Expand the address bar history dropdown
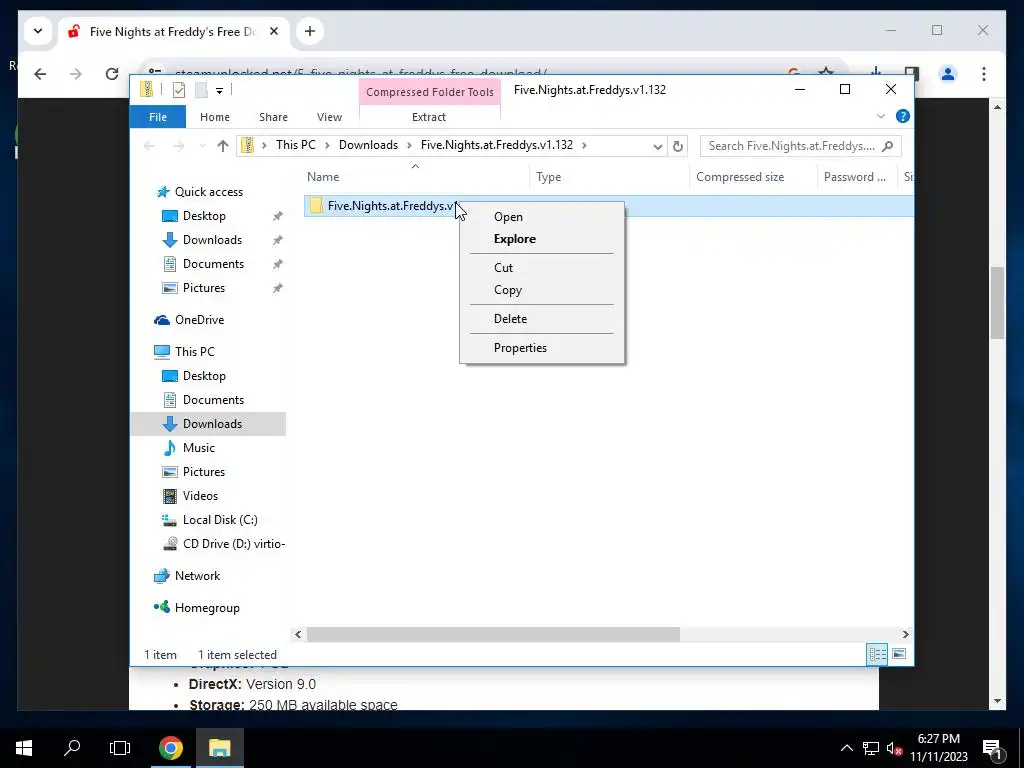Screen dimensions: 1024x768 658,146
